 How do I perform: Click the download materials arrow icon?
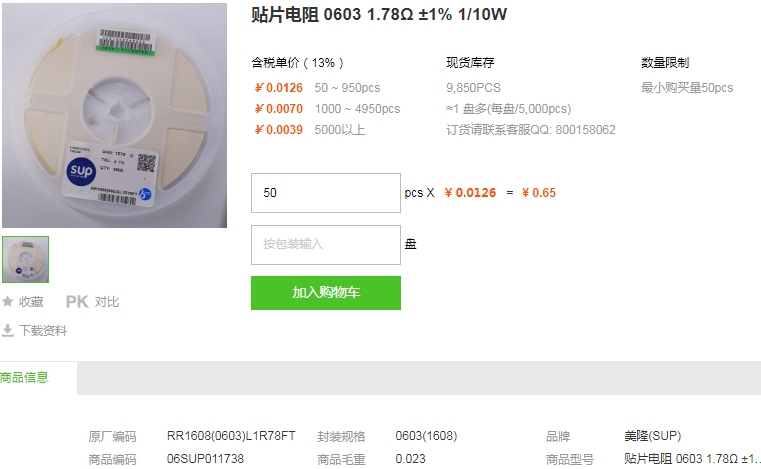8,331
